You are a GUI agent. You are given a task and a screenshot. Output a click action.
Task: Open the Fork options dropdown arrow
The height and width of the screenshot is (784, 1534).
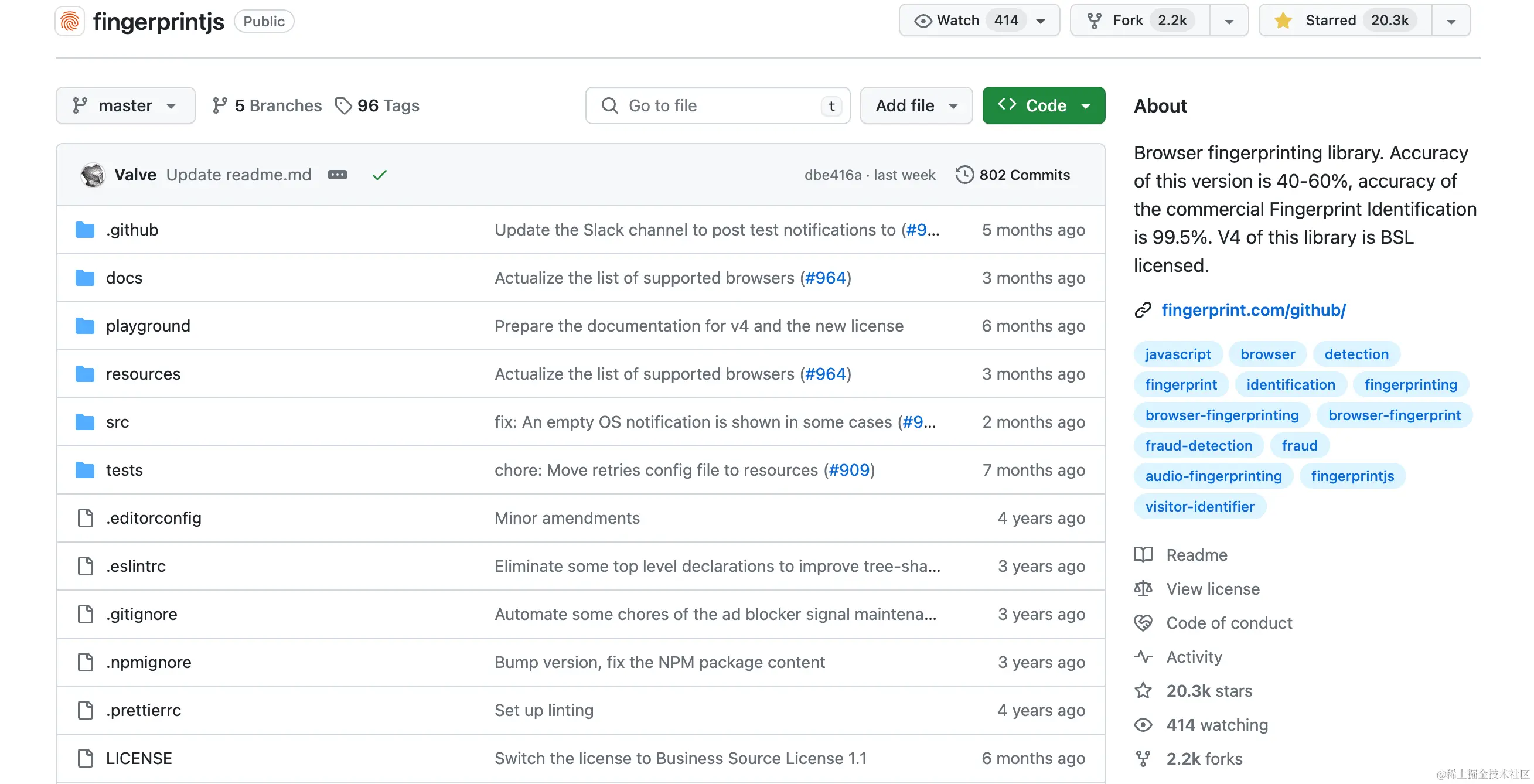1229,21
